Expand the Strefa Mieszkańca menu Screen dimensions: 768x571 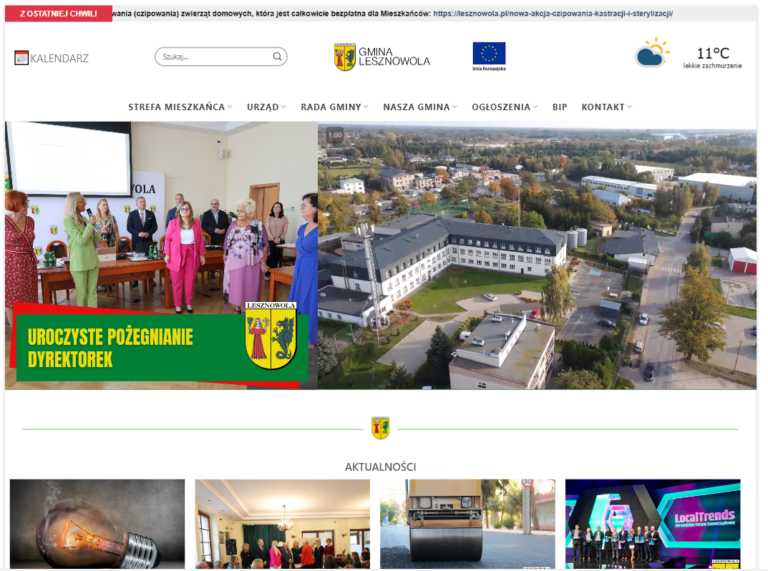tap(179, 107)
